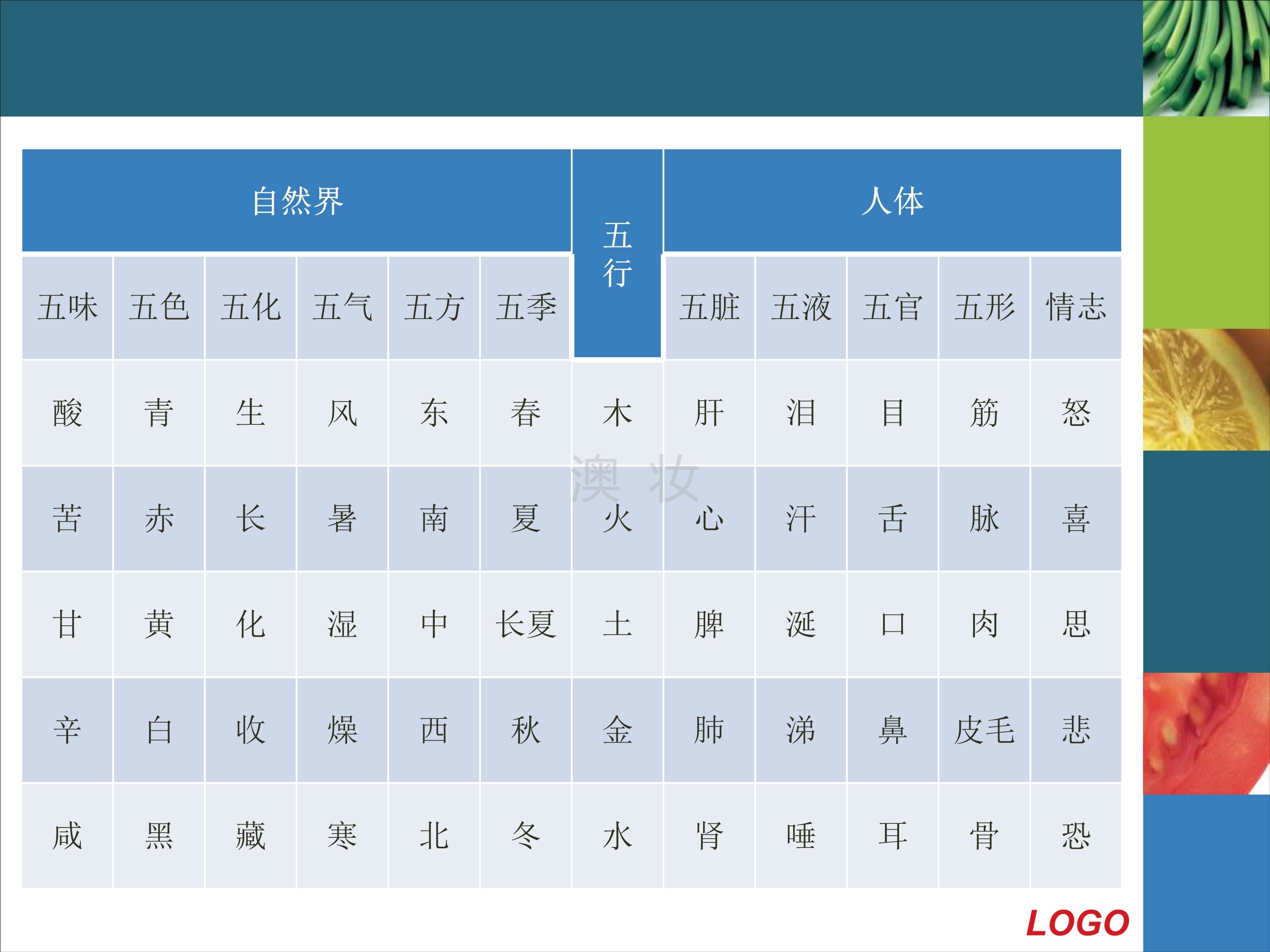The width and height of the screenshot is (1270, 952).
Task: Click the lime green sidebar color block
Action: (x=1206, y=222)
